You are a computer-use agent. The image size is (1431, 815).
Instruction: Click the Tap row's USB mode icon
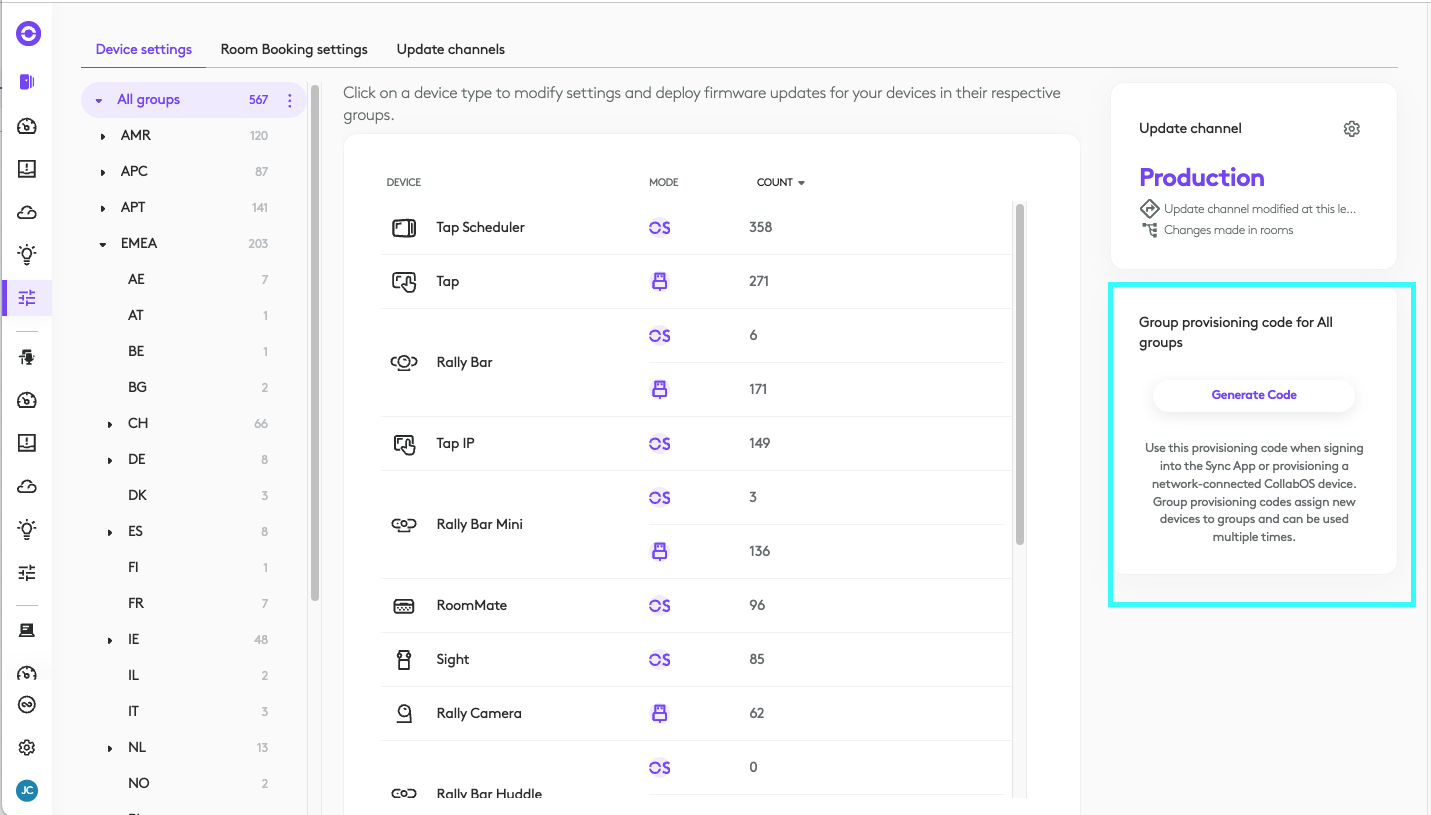tap(659, 282)
